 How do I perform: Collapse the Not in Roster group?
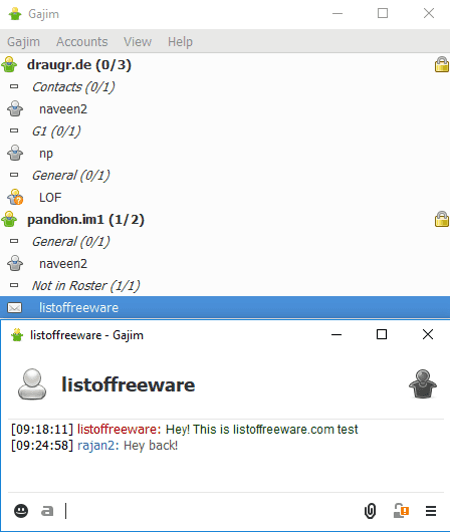point(14,285)
